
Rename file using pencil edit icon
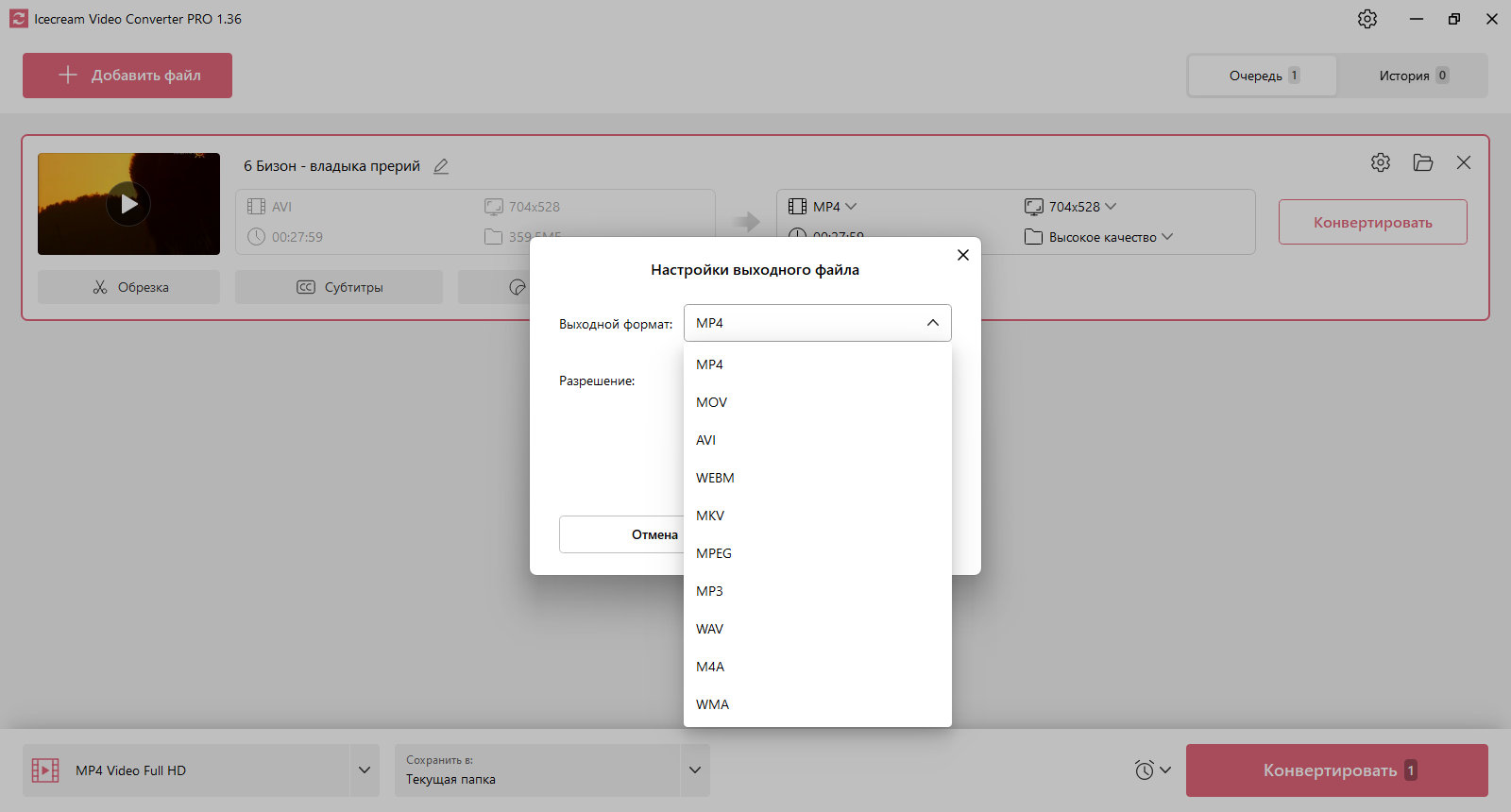[441, 166]
